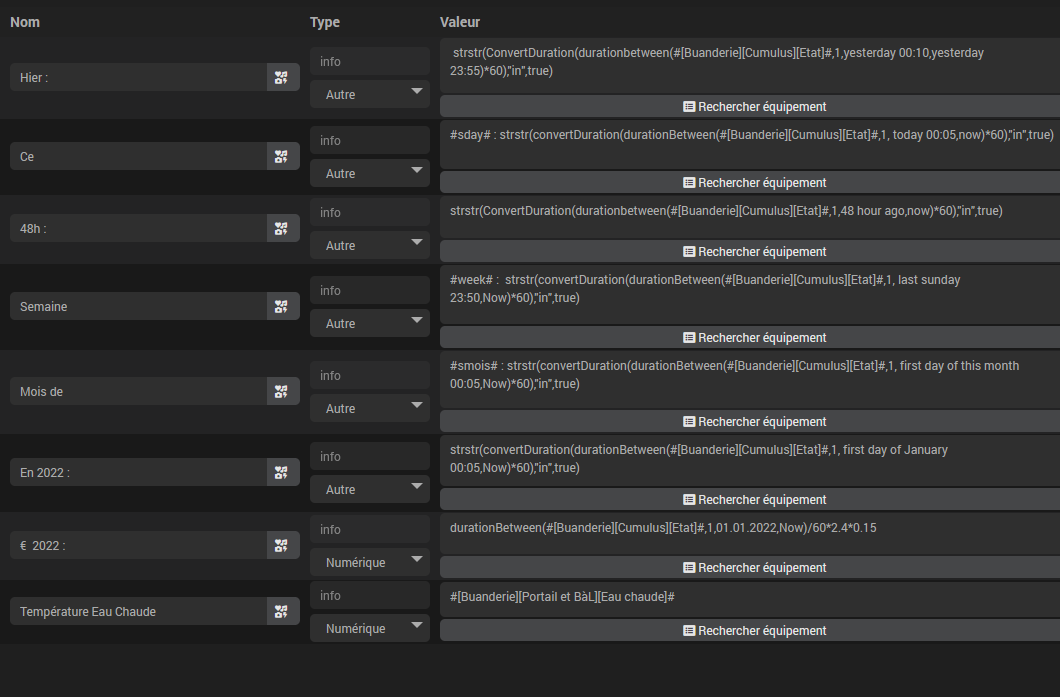The image size is (1060, 697).
Task: Click the 'Mois de' name field
Action: 139,391
